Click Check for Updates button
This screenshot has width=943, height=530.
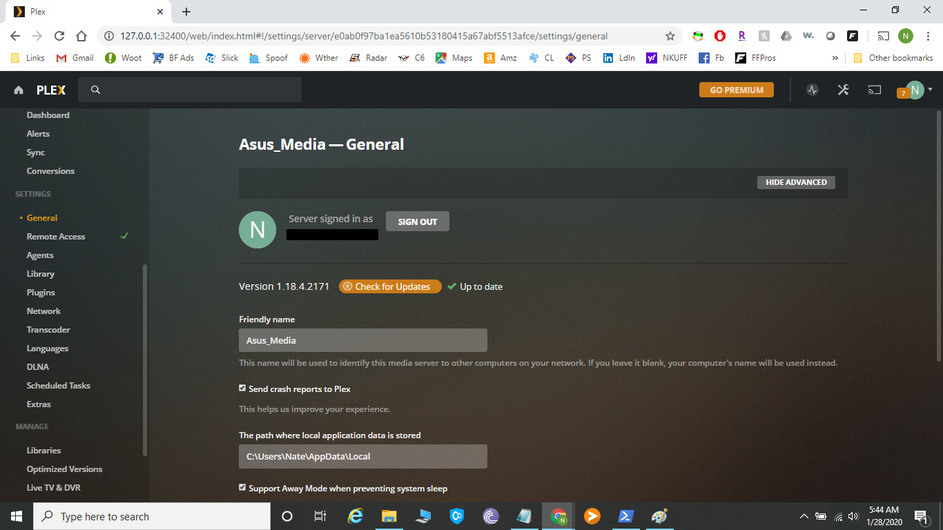[390, 287]
